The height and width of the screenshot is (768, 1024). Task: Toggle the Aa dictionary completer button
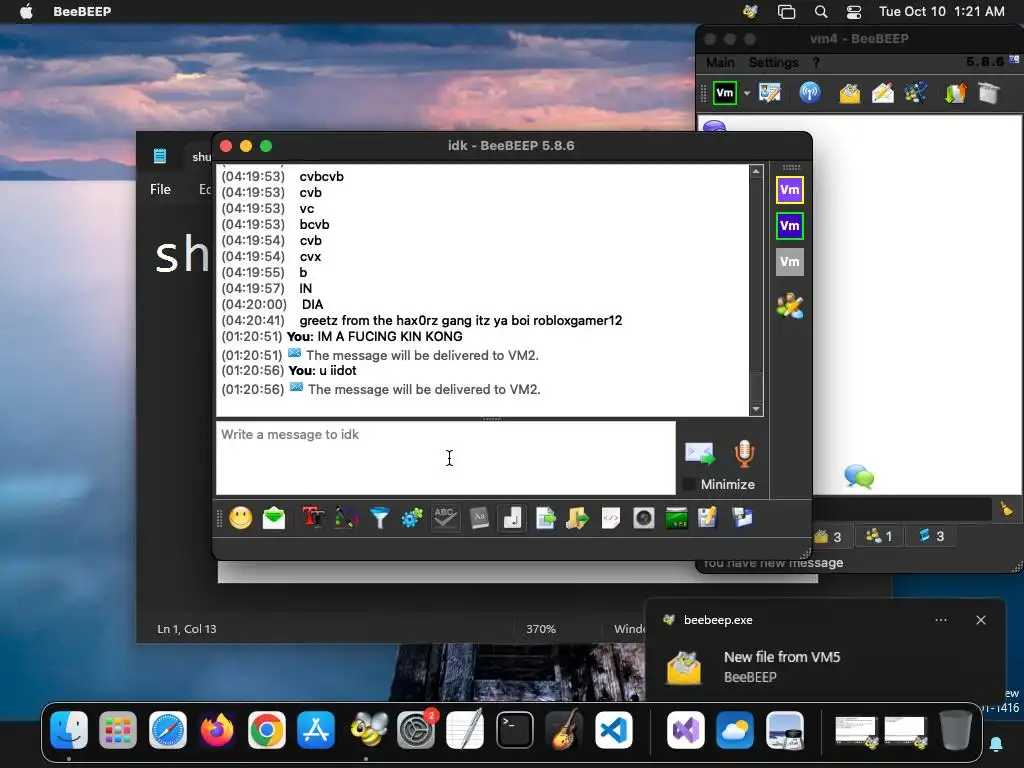(479, 518)
